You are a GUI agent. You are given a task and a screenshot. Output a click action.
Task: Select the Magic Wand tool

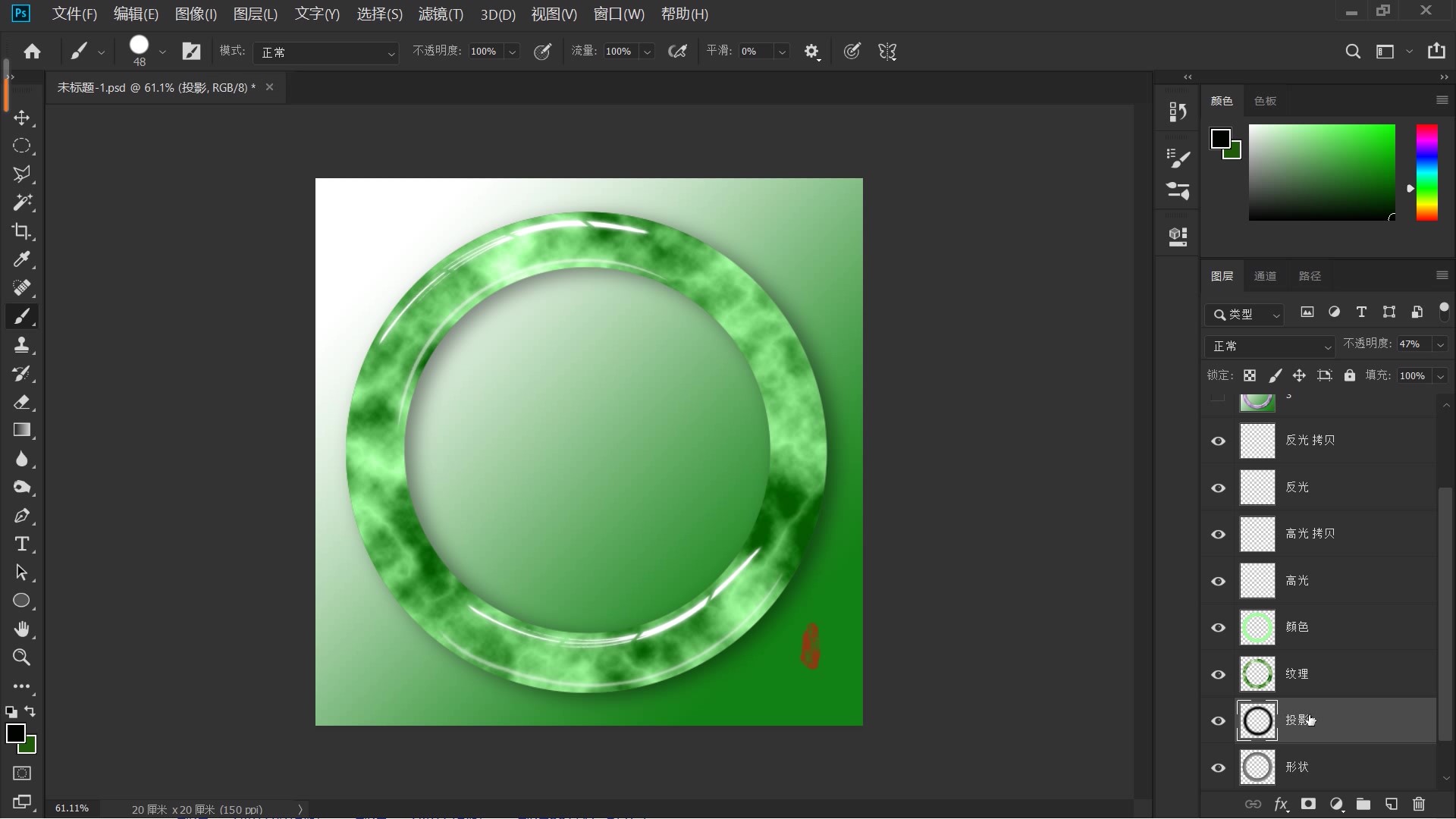click(x=22, y=202)
